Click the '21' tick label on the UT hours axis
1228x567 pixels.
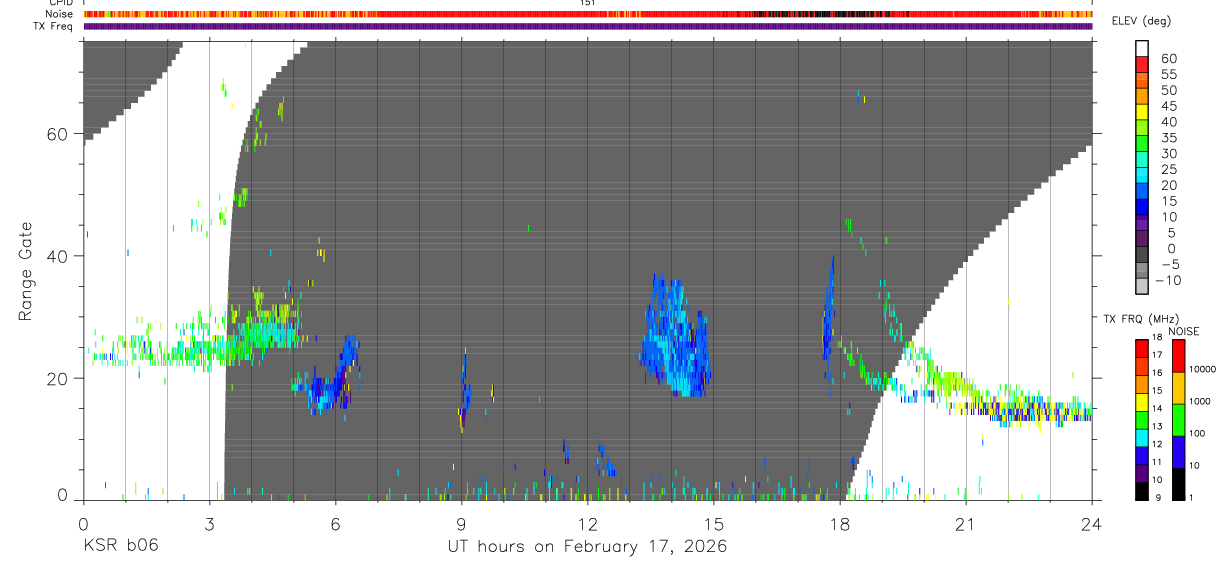coord(965,523)
